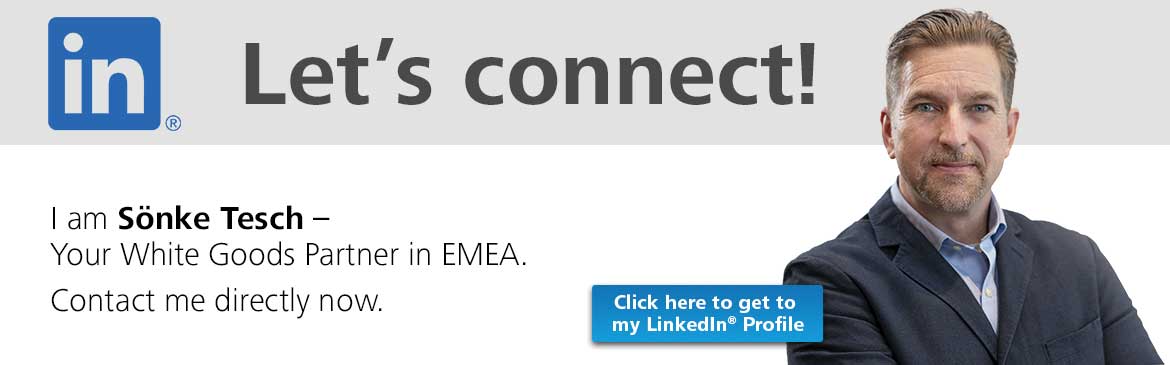Image resolution: width=1170 pixels, height=365 pixels.
Task: Click the word "Your" starting the tagline
Action: pyautogui.click(x=82, y=255)
